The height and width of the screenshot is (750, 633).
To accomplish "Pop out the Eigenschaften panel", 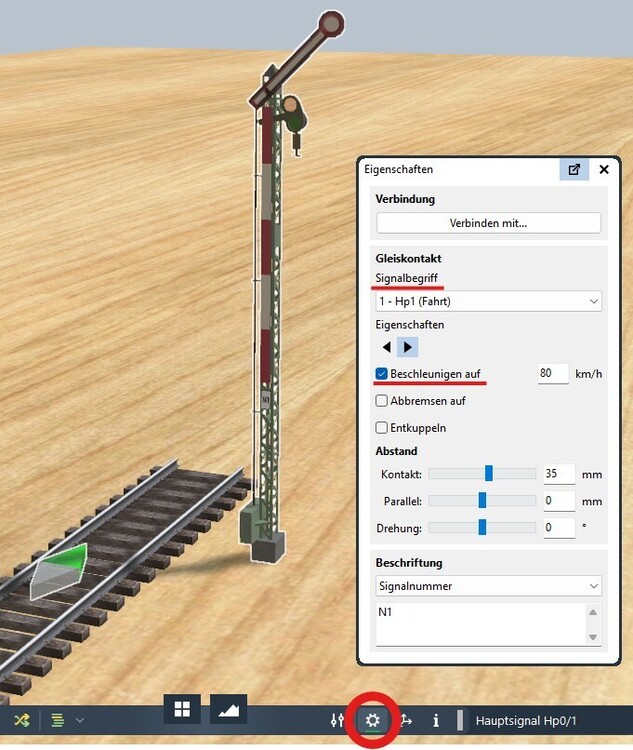I will (574, 169).
